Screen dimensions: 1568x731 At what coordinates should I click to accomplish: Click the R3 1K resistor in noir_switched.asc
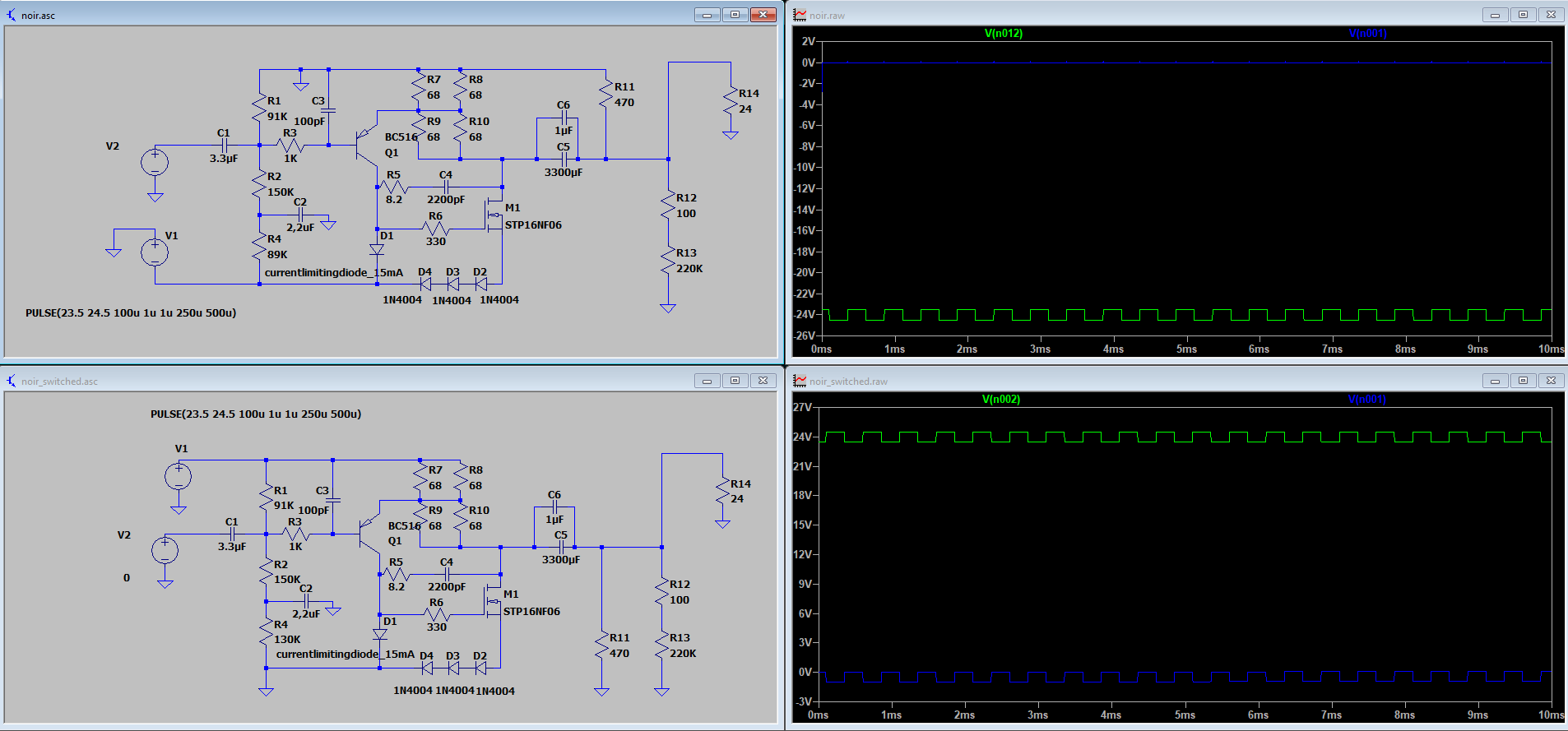(x=295, y=534)
